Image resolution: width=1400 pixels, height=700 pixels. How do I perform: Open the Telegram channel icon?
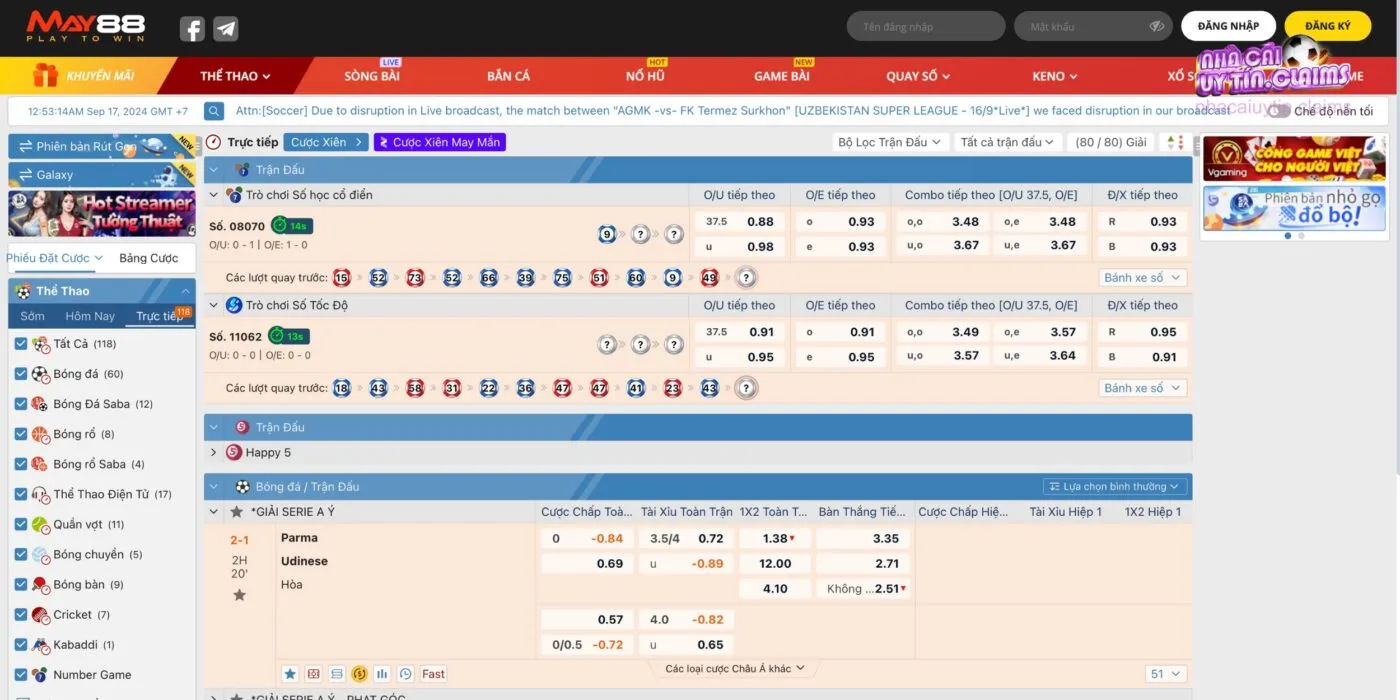click(226, 29)
